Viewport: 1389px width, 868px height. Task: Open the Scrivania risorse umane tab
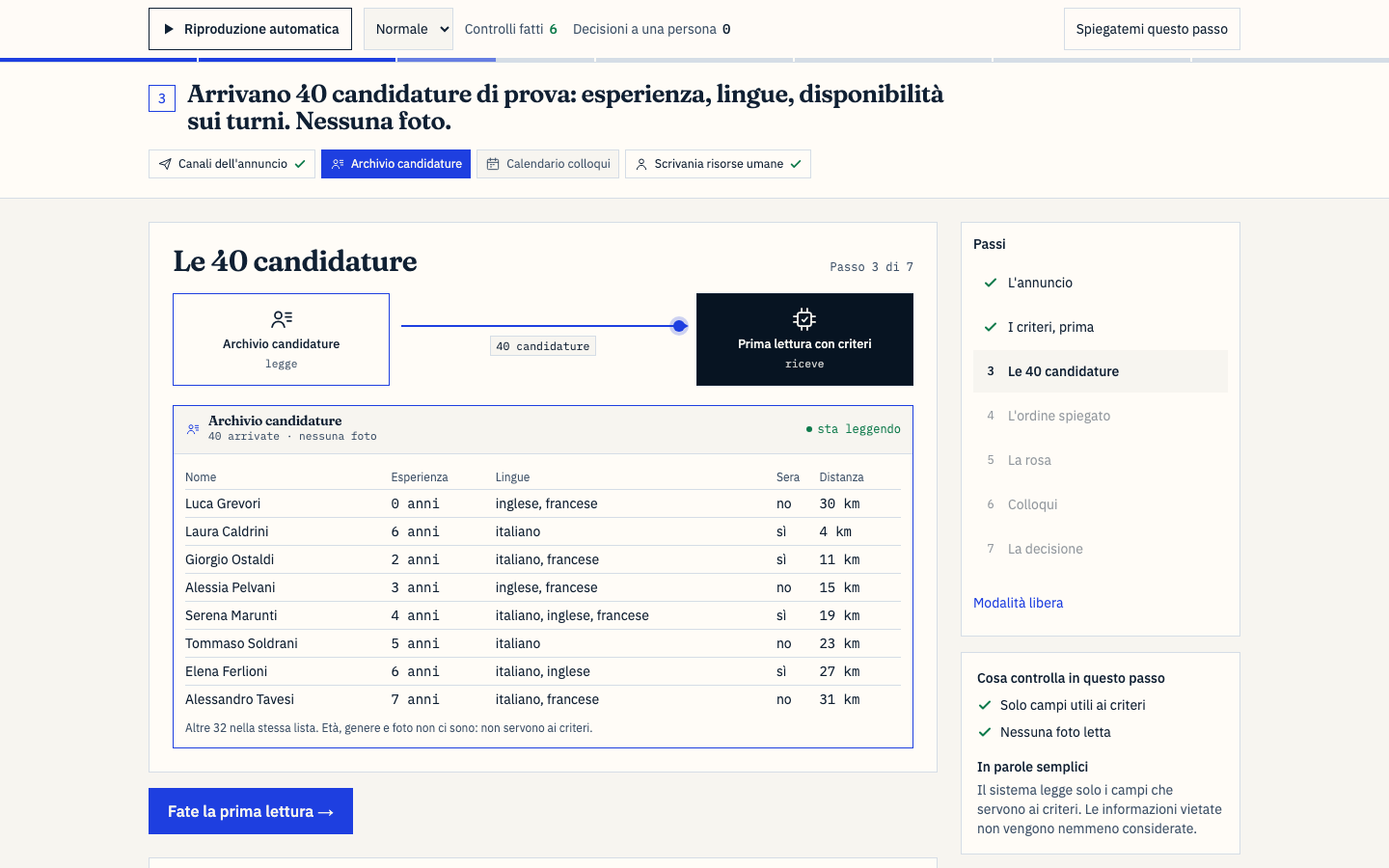(718, 164)
